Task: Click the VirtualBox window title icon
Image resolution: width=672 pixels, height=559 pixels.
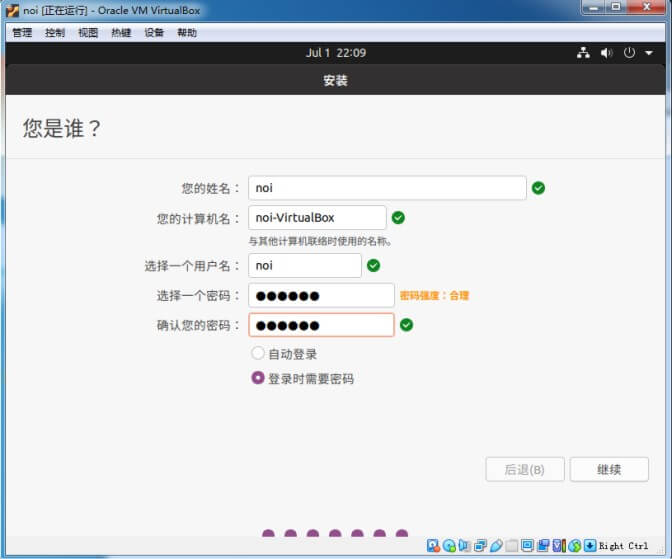Action: [x=12, y=10]
